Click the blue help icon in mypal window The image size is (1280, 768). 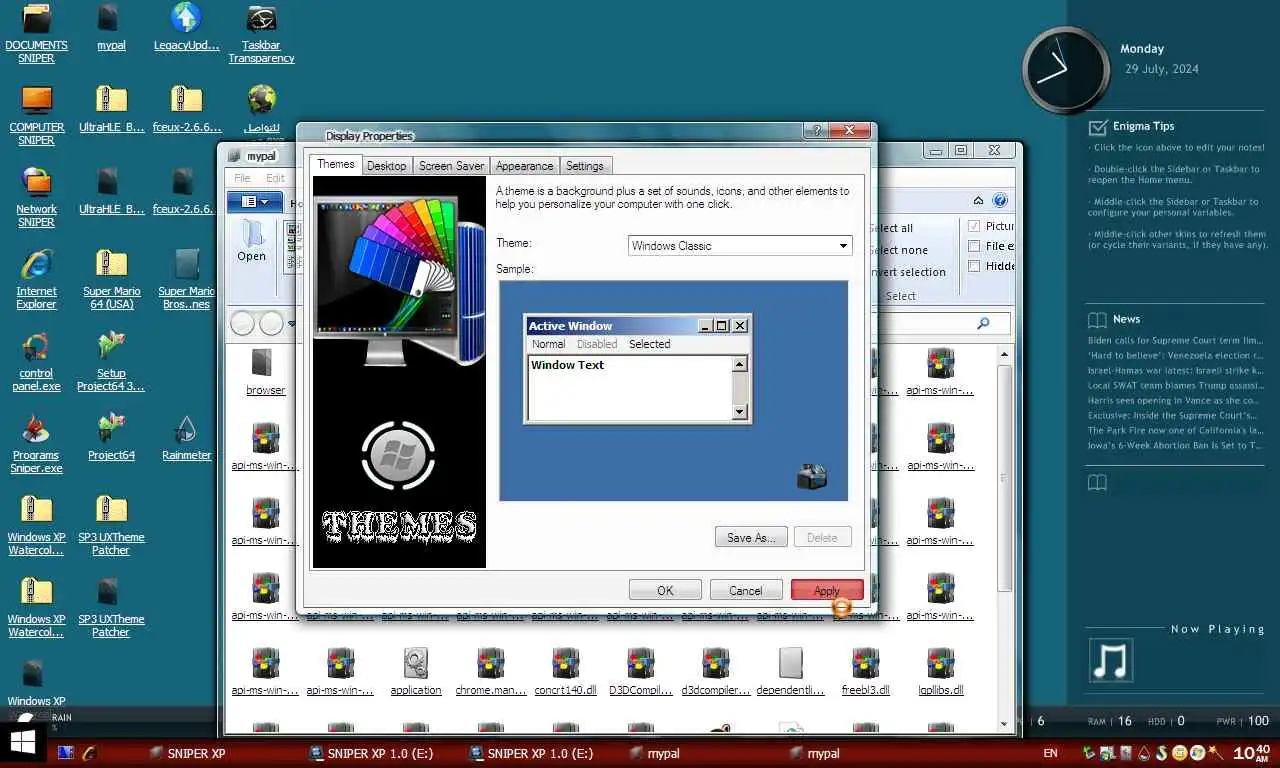click(x=999, y=200)
